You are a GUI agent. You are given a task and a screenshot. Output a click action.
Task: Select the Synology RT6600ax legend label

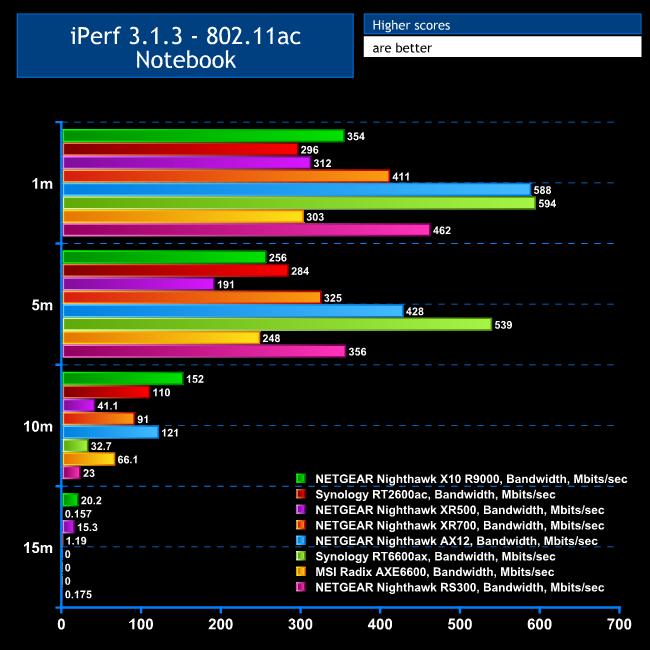click(435, 556)
